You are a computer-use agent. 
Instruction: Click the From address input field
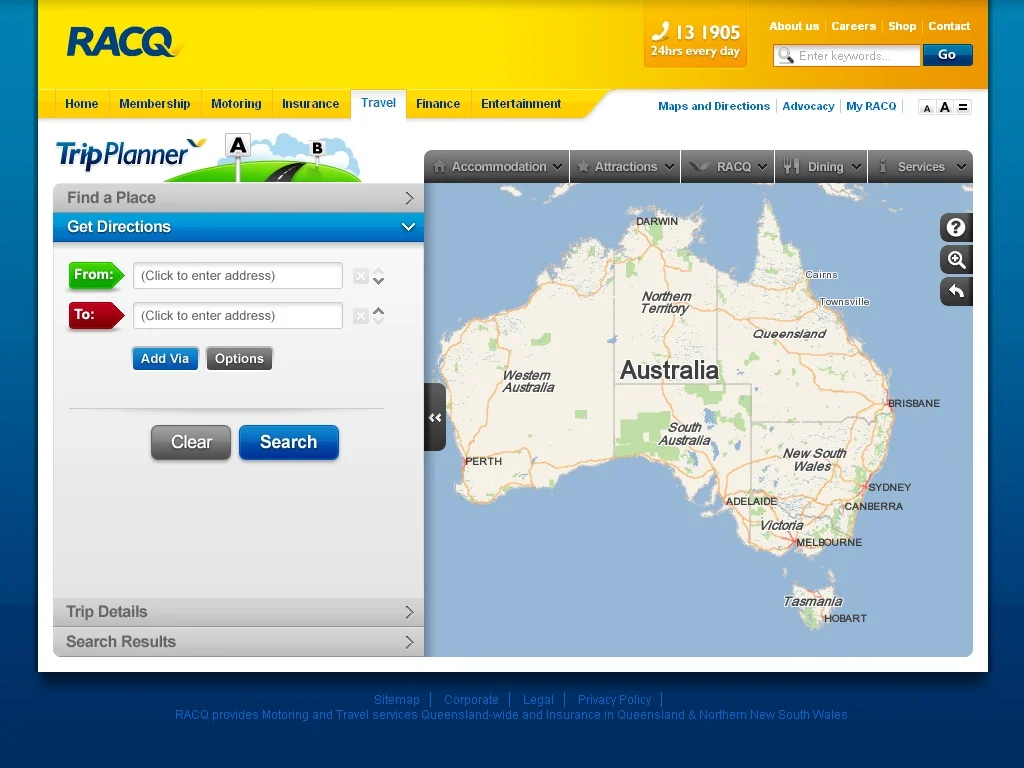238,276
